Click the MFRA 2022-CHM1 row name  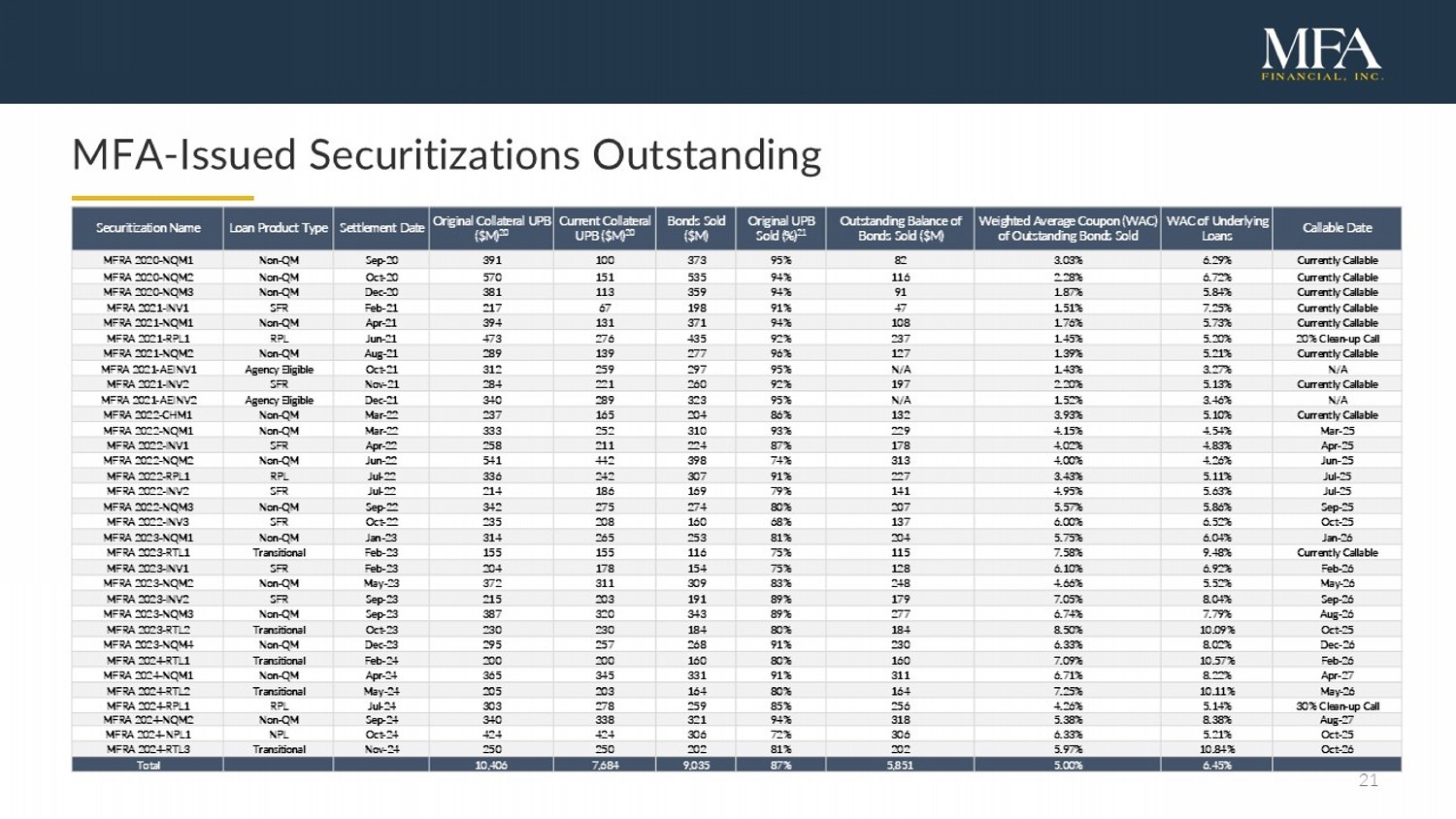[x=149, y=415]
